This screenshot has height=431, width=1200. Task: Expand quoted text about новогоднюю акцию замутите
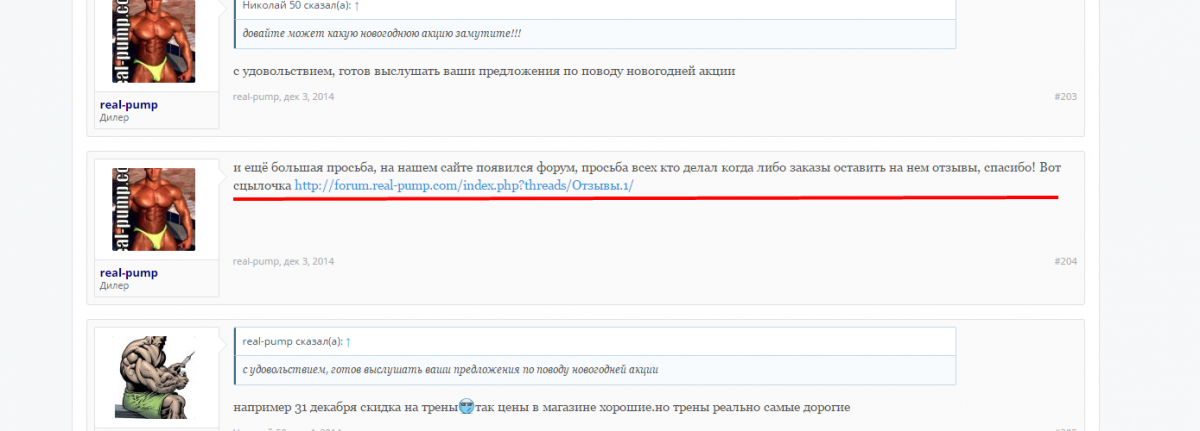[382, 33]
